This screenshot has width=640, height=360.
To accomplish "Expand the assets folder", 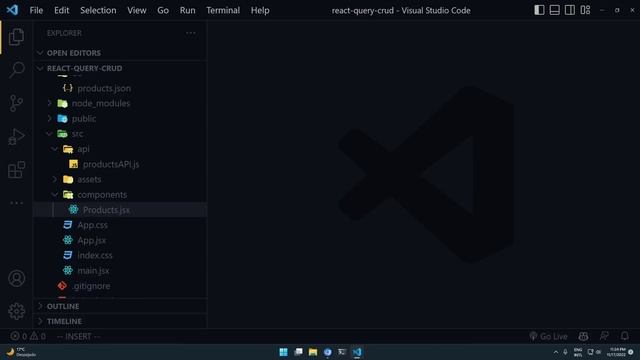I will [120, 180].
